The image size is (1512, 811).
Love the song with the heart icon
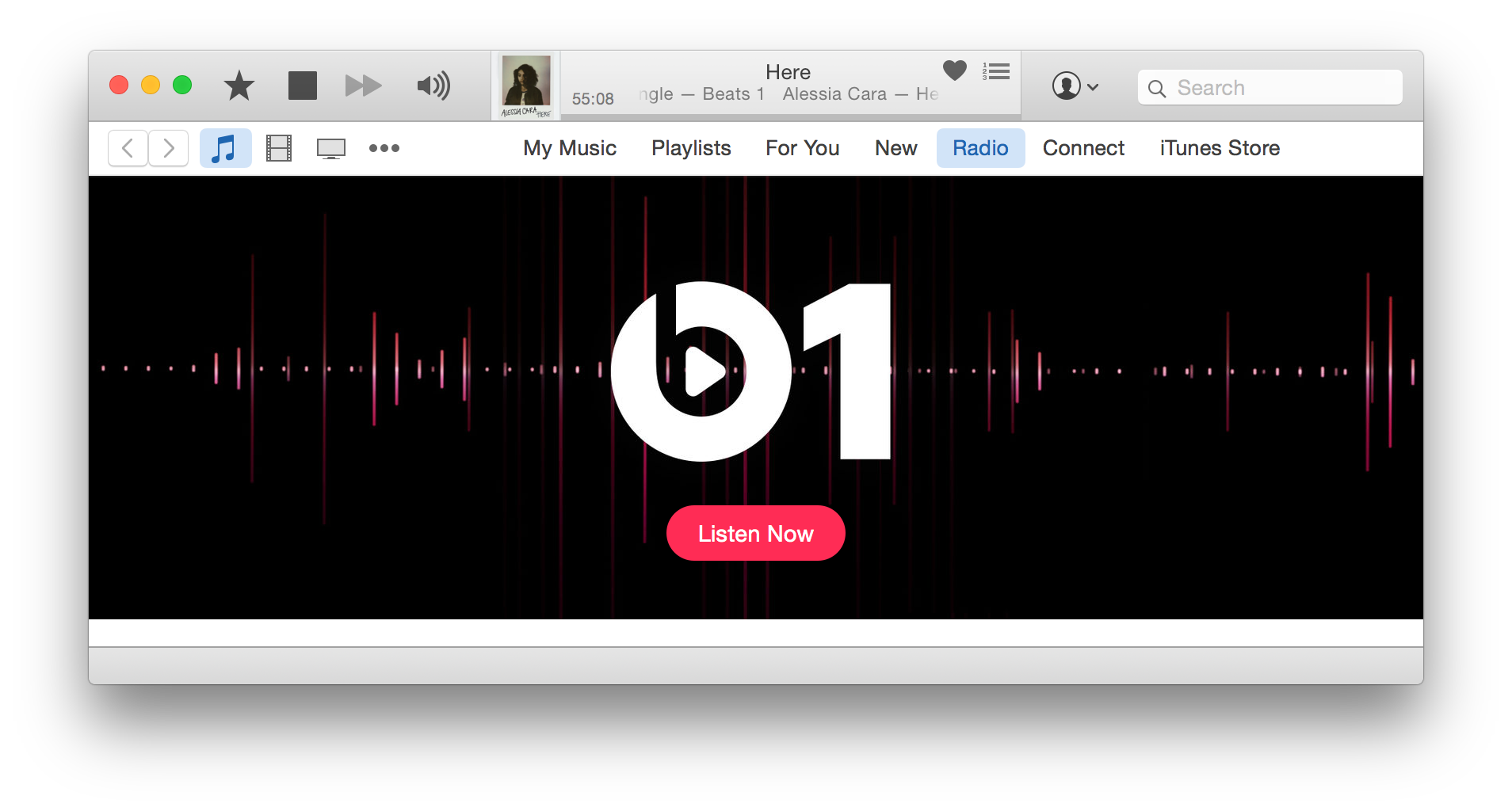click(954, 70)
